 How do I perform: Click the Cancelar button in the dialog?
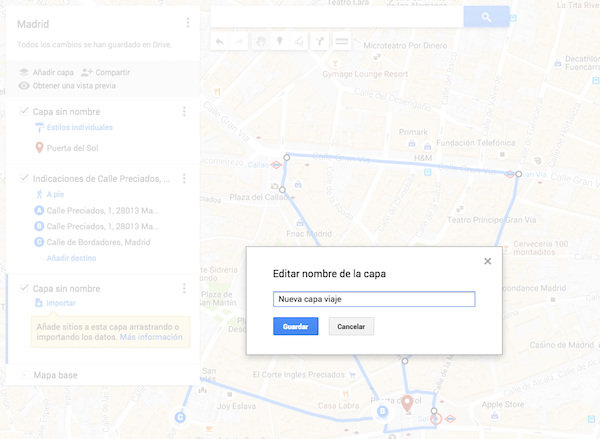351,326
